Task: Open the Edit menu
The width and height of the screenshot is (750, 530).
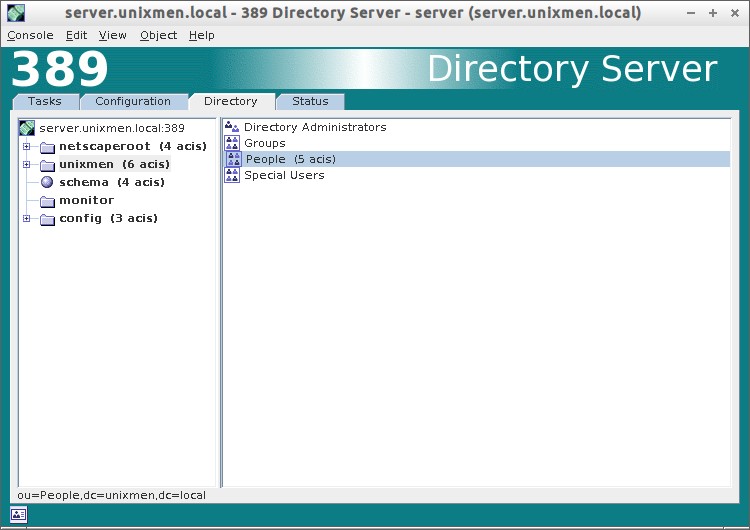Action: [77, 35]
